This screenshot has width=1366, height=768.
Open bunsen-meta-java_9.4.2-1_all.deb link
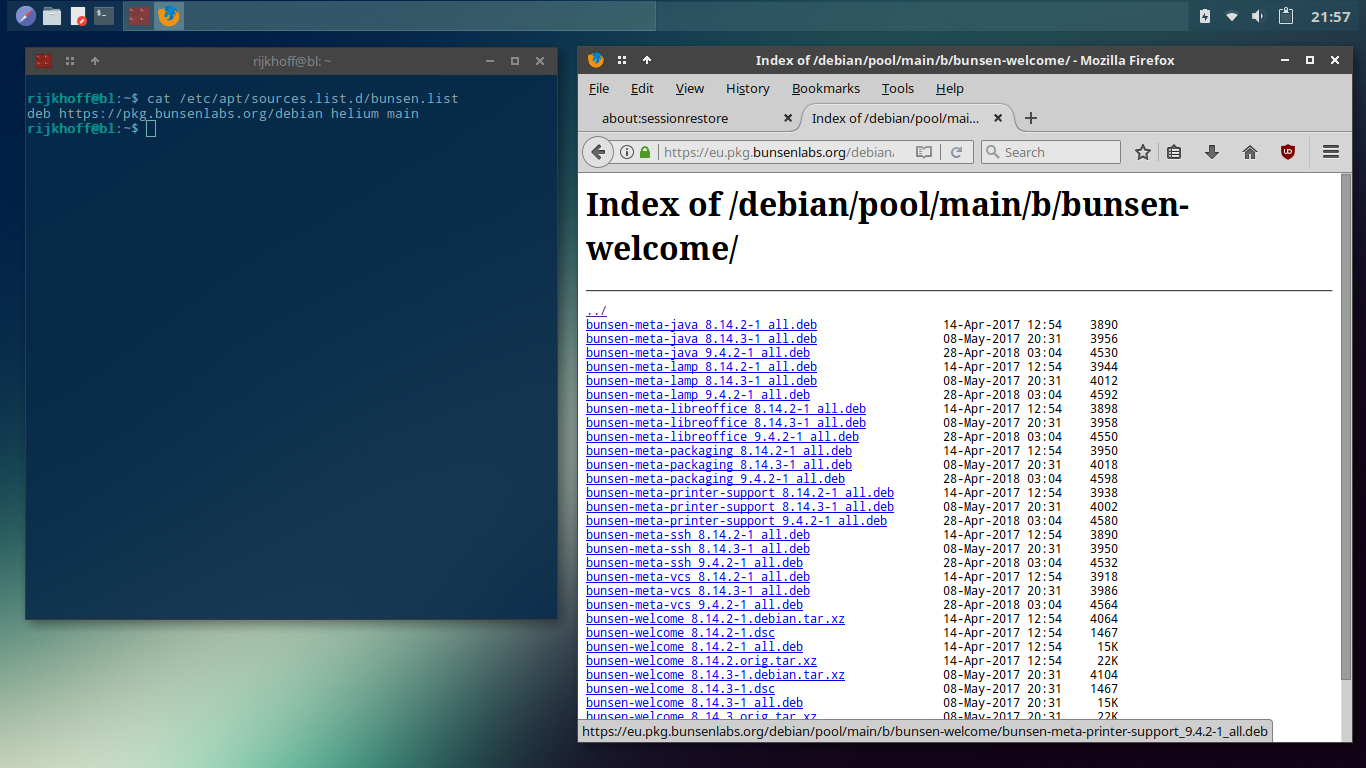point(698,353)
